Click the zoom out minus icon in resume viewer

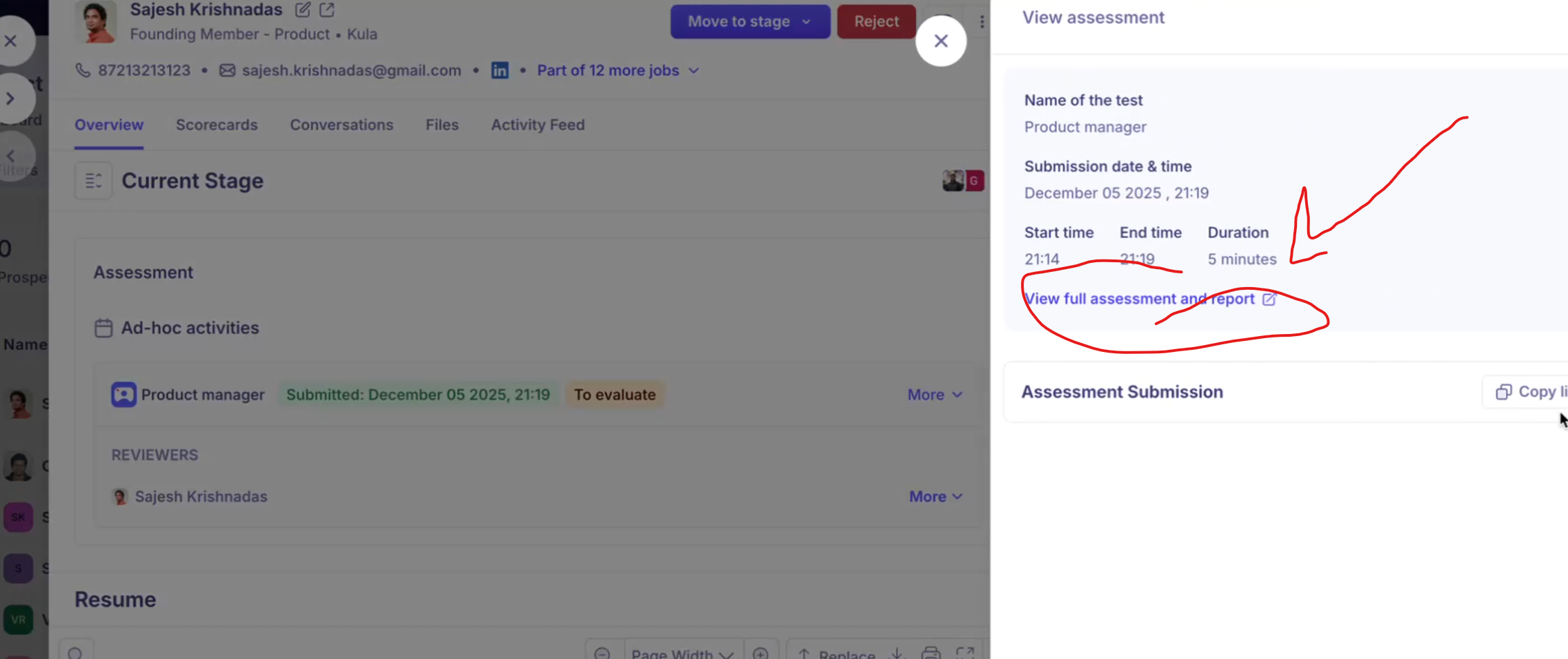[x=602, y=653]
